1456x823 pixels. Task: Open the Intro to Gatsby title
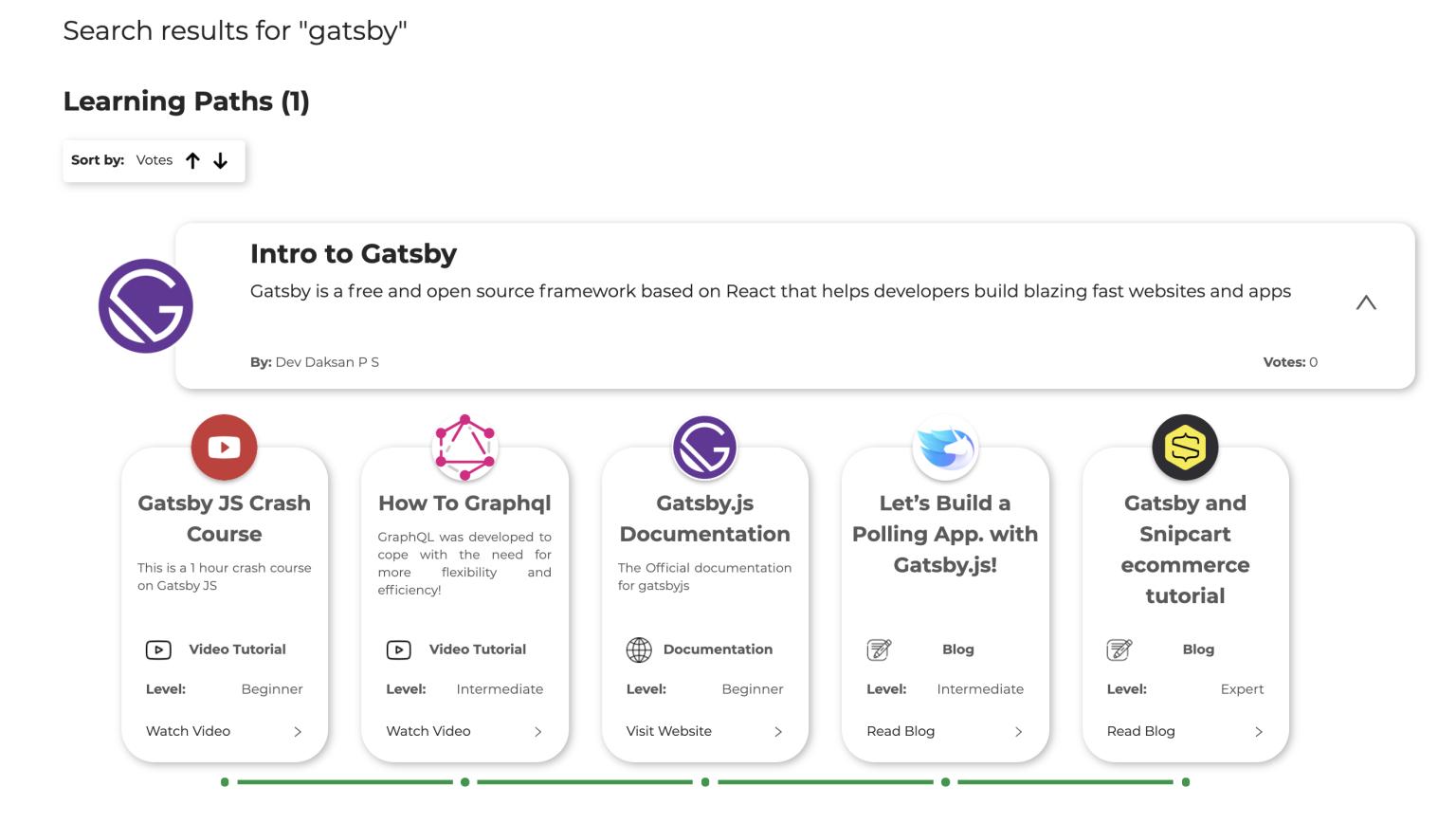tap(354, 254)
